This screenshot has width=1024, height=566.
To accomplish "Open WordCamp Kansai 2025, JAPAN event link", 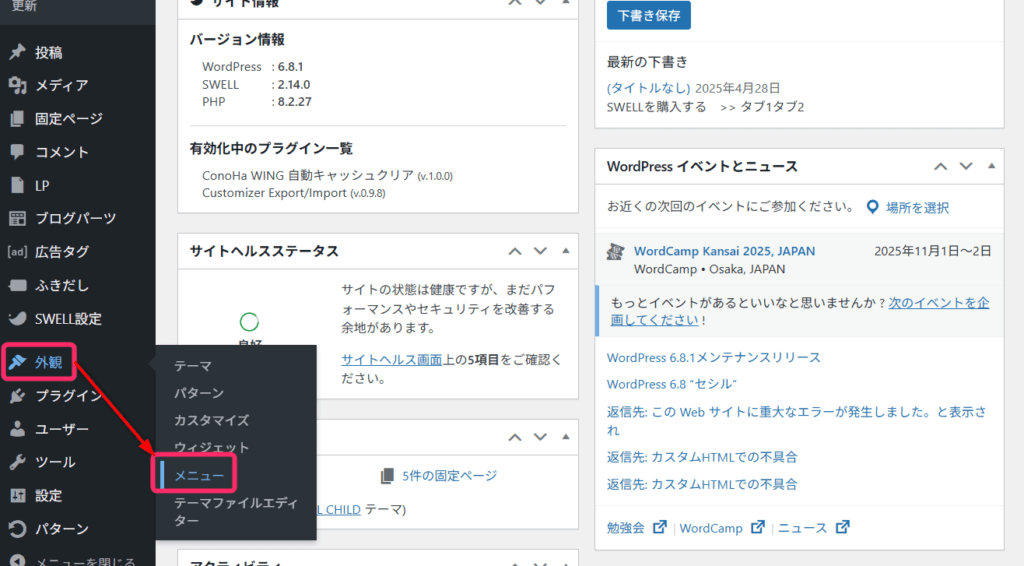I will click(724, 251).
